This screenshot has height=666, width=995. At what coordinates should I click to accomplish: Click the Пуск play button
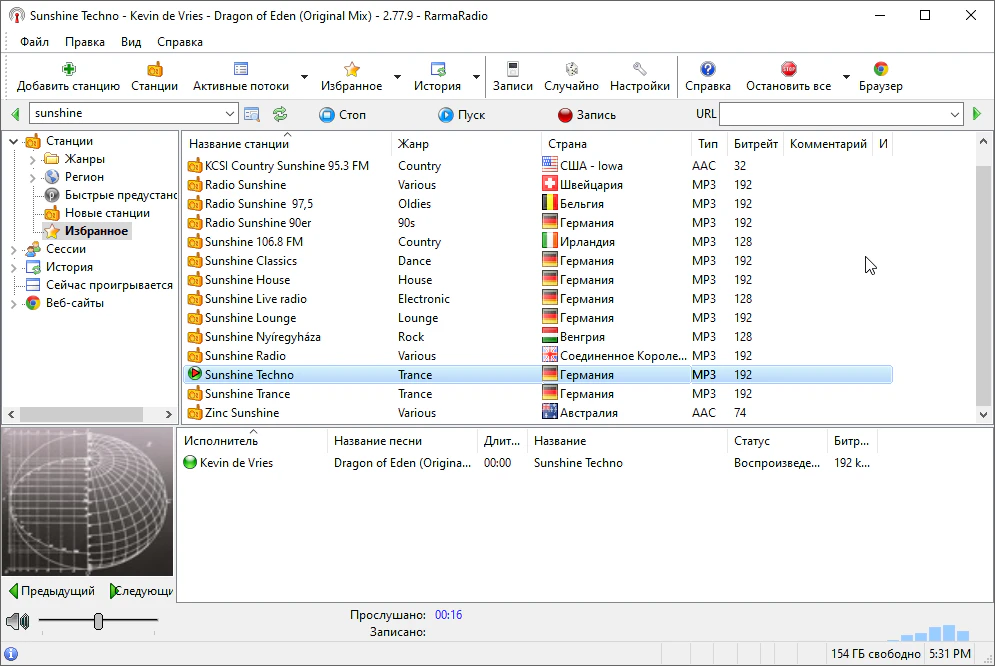coord(461,115)
